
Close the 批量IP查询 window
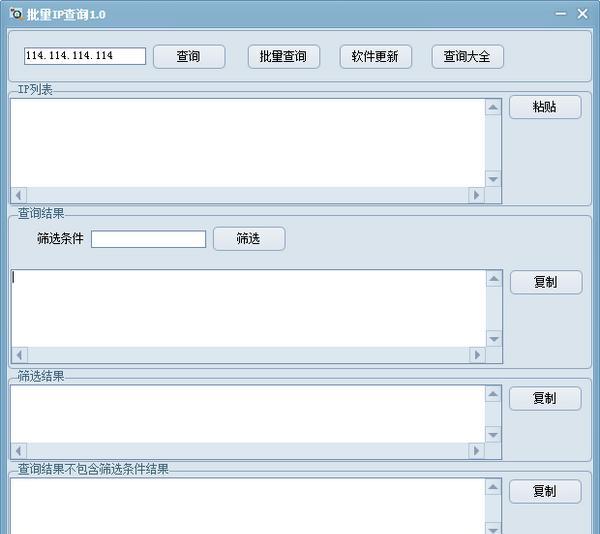click(x=582, y=14)
